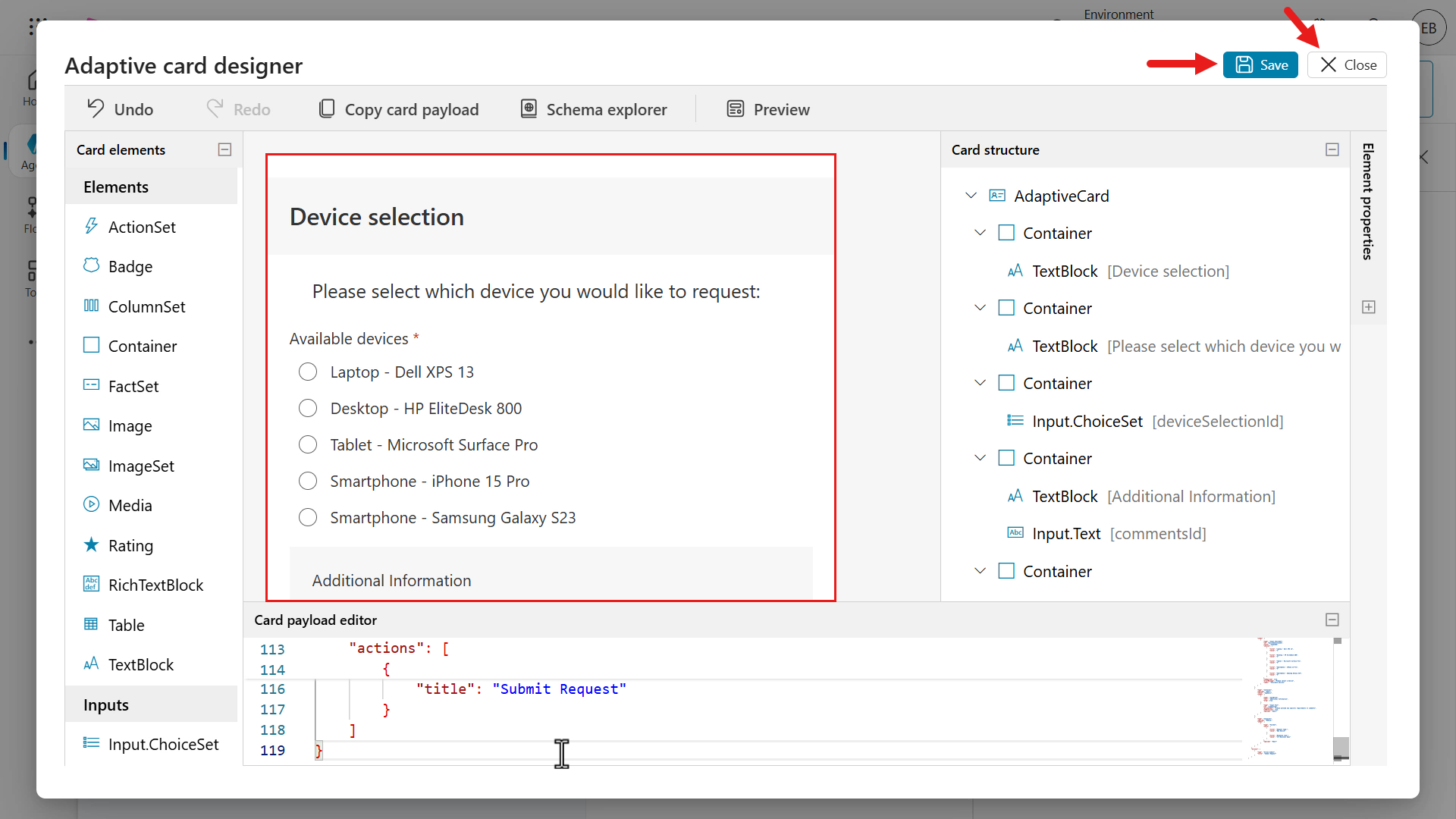The height and width of the screenshot is (819, 1456).
Task: Select the FactSet element icon
Action: (x=91, y=385)
